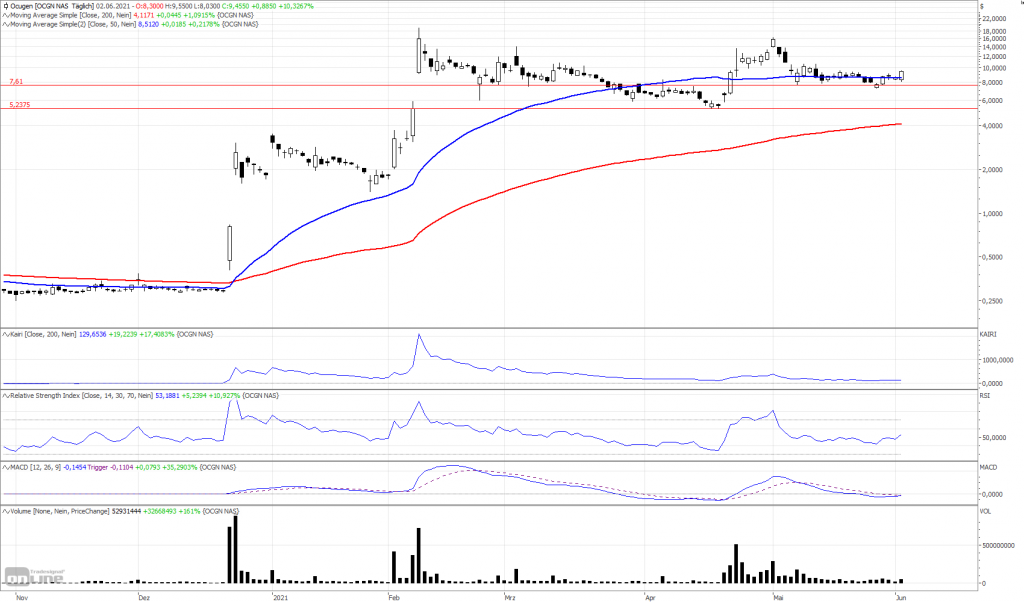Click the 5,2375 support line label

pos(20,104)
